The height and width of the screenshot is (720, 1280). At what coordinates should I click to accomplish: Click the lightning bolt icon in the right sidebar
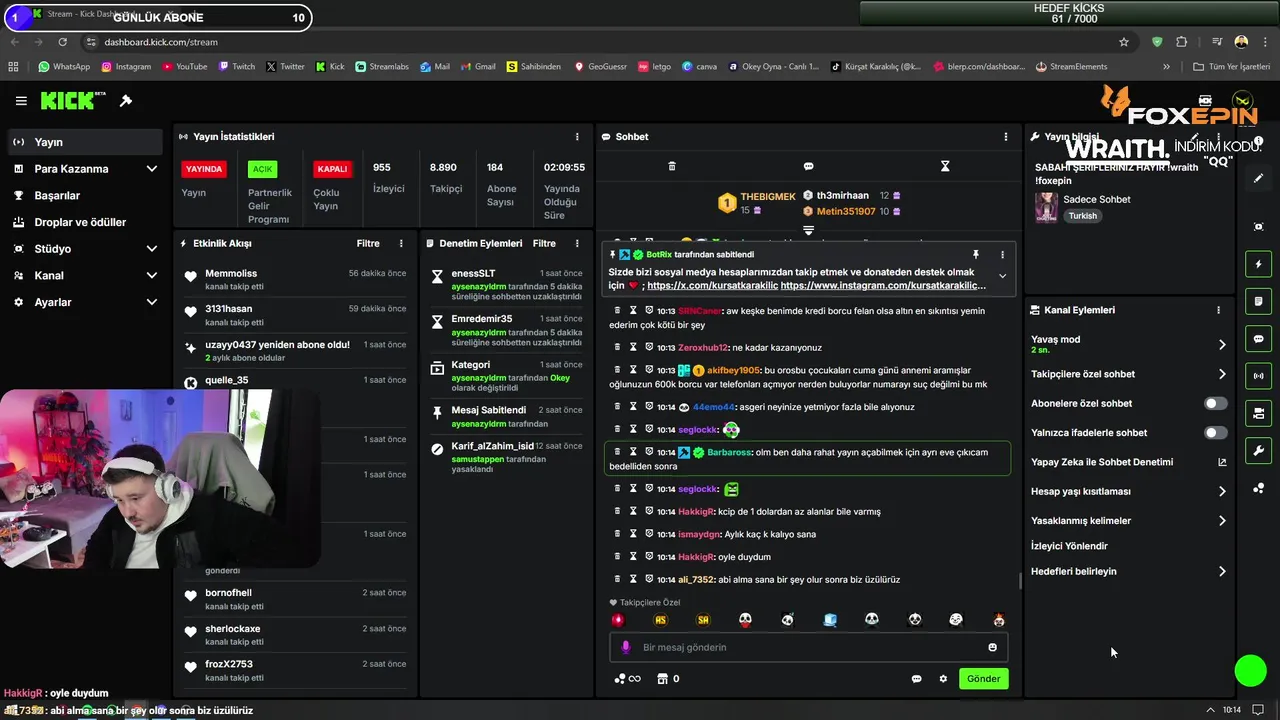(1258, 264)
